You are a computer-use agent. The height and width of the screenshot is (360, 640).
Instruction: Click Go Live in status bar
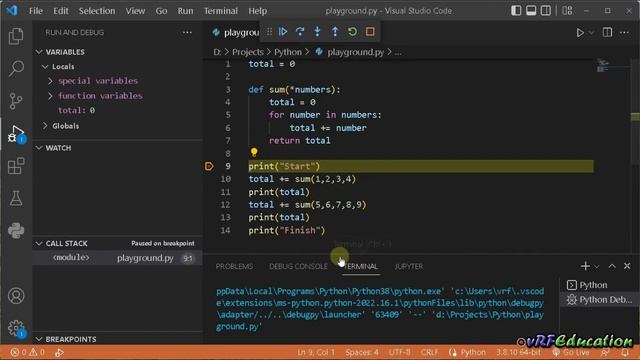[x=571, y=352]
